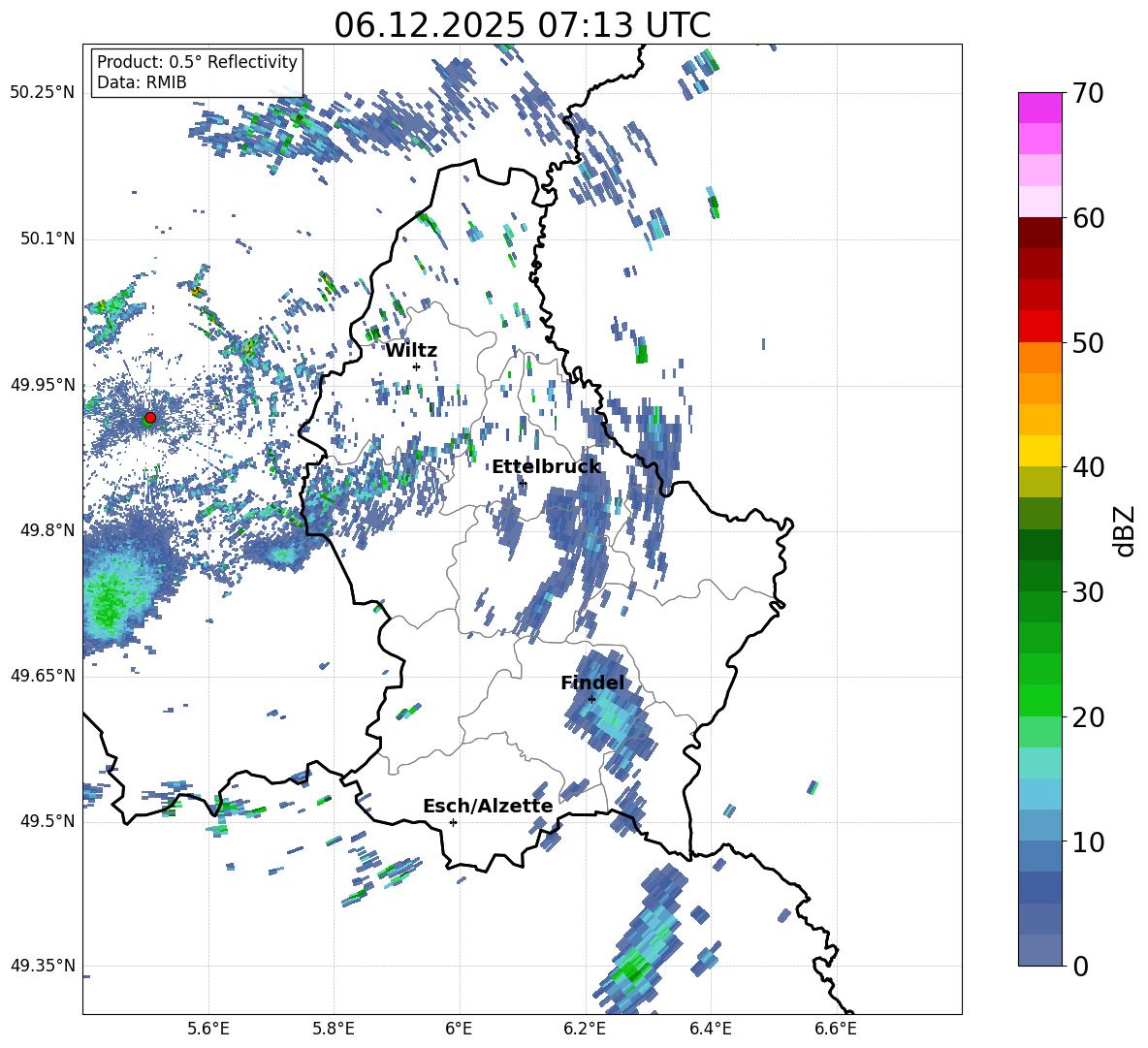Click the Findel location label
Viewport: 1148px width, 1048px height.
592,683
